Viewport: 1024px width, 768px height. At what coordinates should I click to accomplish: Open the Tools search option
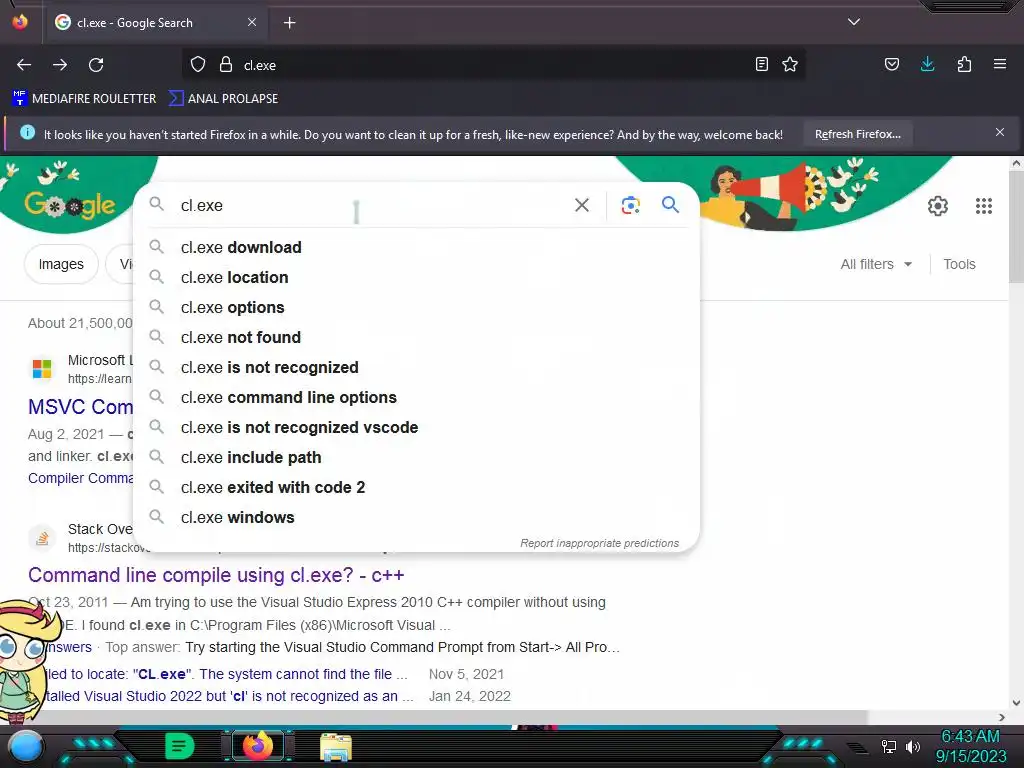coord(959,264)
